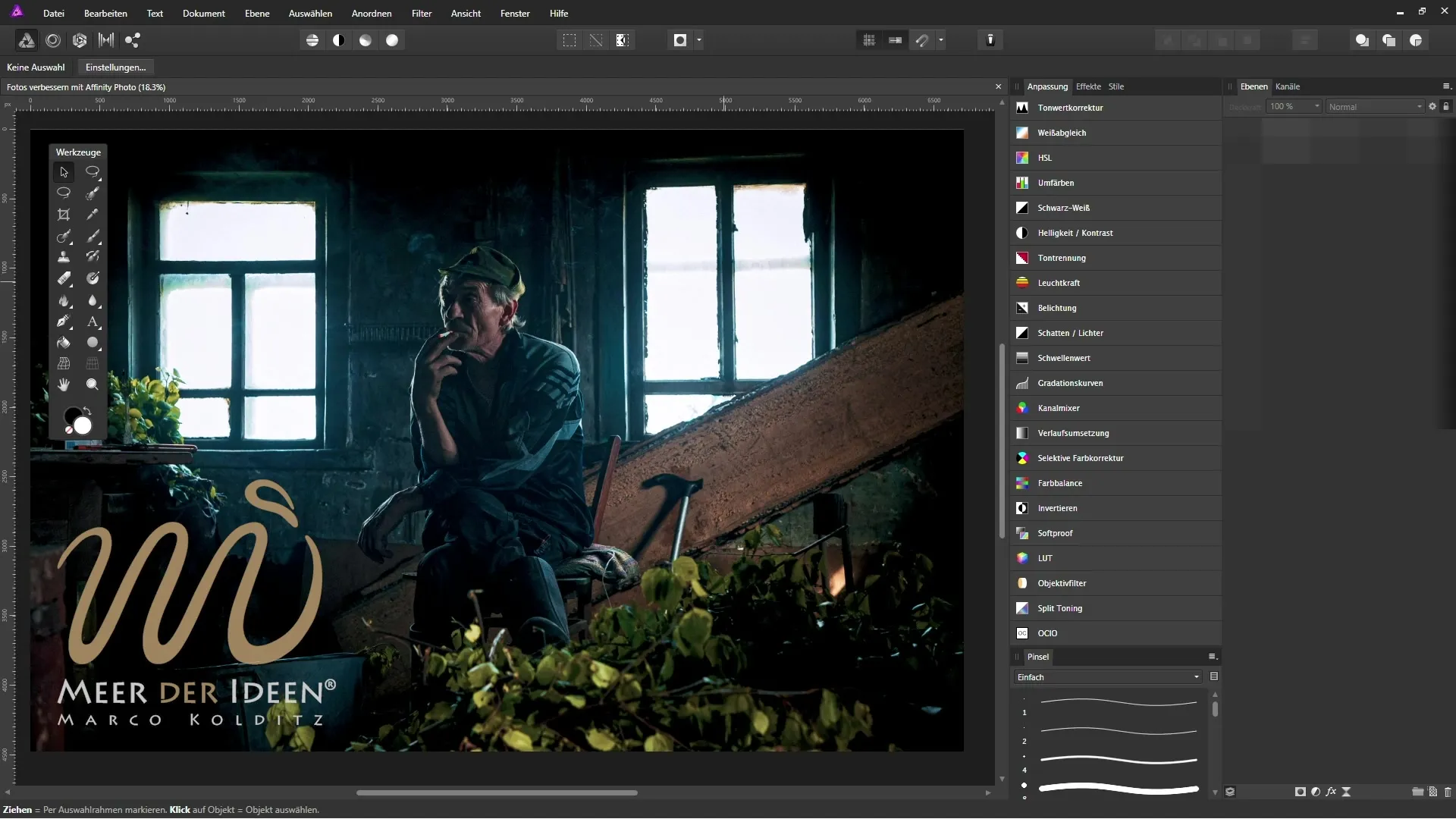Viewport: 1456px width, 819px height.
Task: Apply Auto Levels from toolbar
Action: pos(312,40)
